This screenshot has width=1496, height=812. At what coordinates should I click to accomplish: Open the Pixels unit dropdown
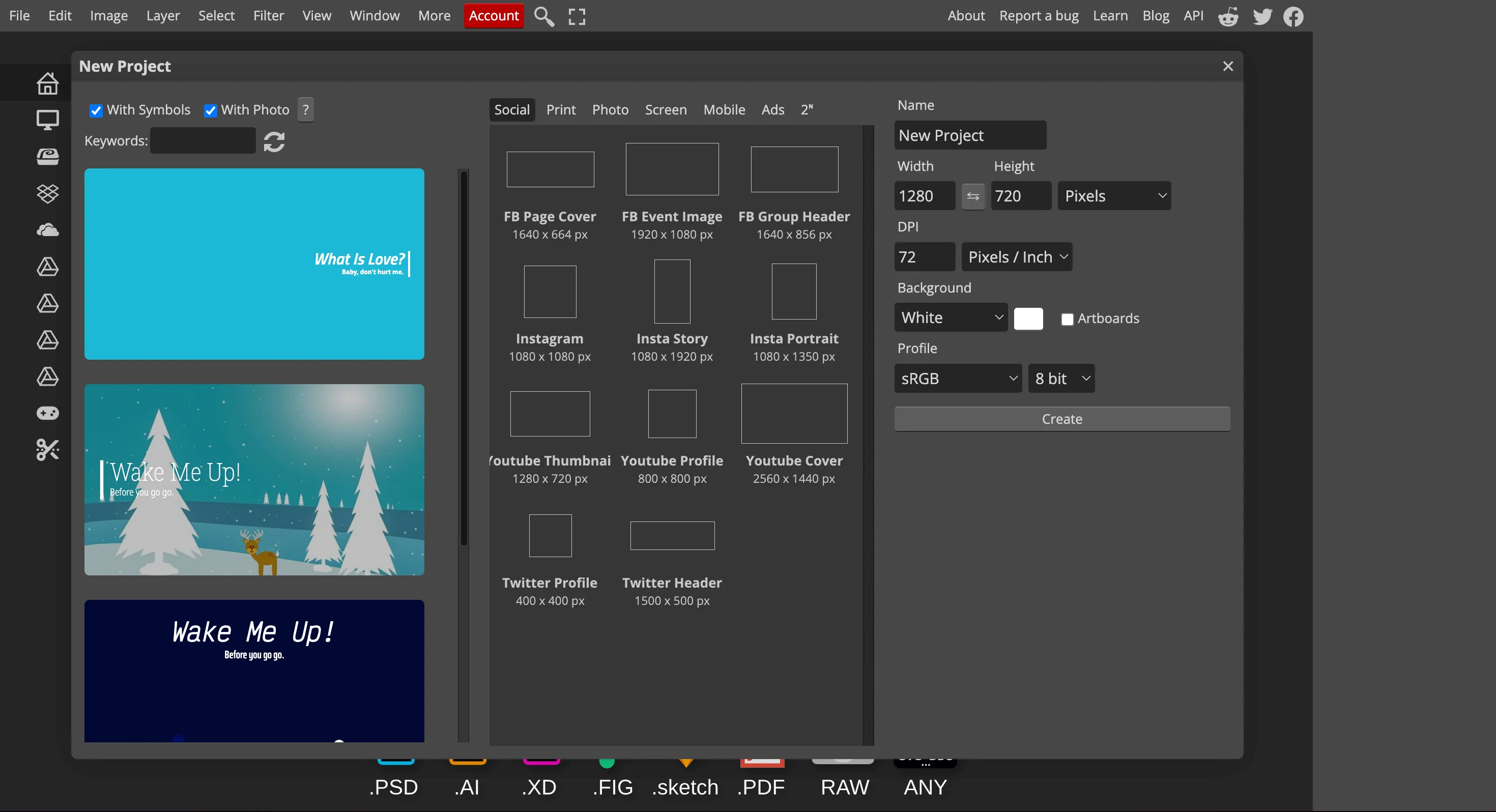coord(1114,196)
